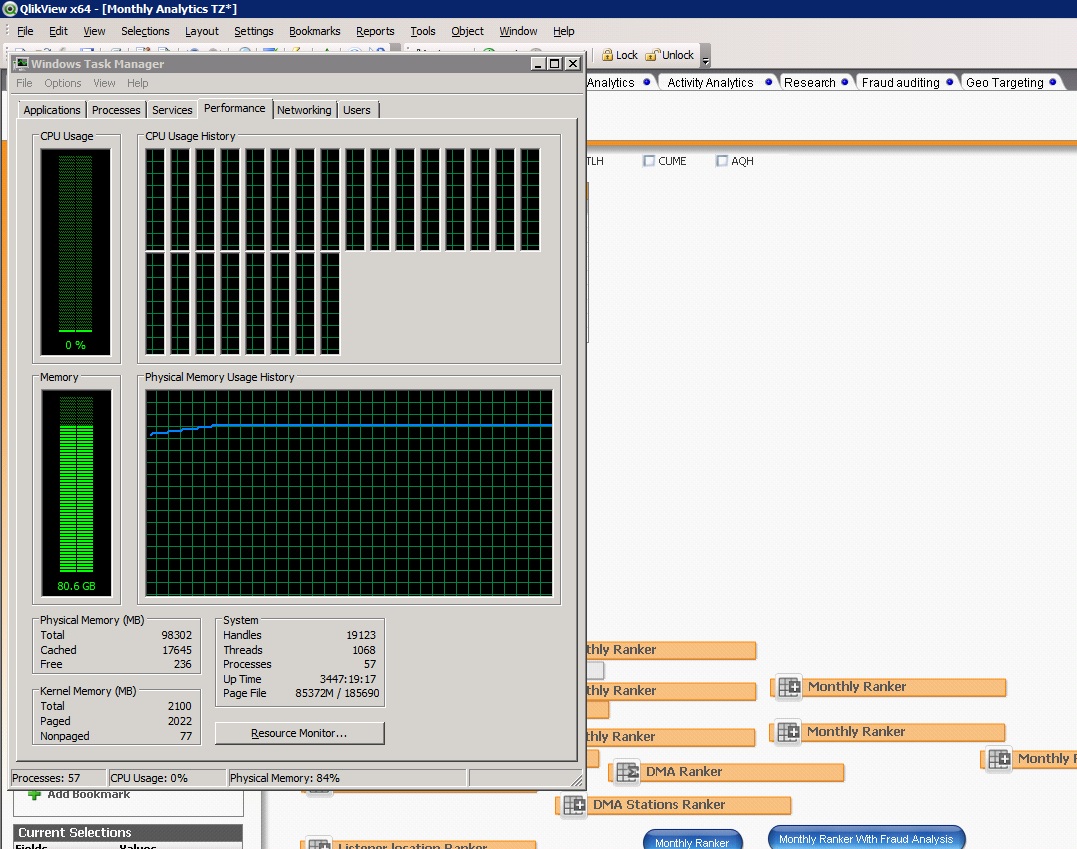This screenshot has height=849, width=1077.
Task: Click the Lock padlock icon in the toolbar
Action: 606,55
